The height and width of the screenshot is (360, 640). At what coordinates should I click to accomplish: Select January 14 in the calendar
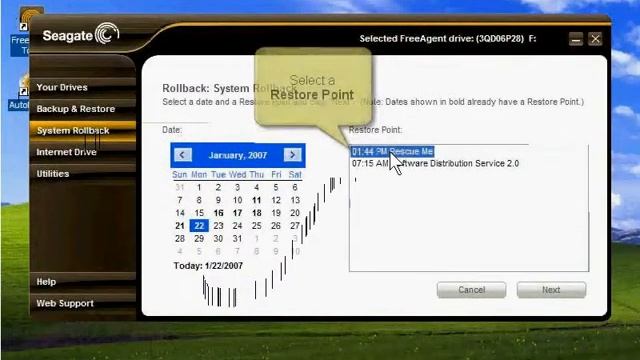coord(180,213)
